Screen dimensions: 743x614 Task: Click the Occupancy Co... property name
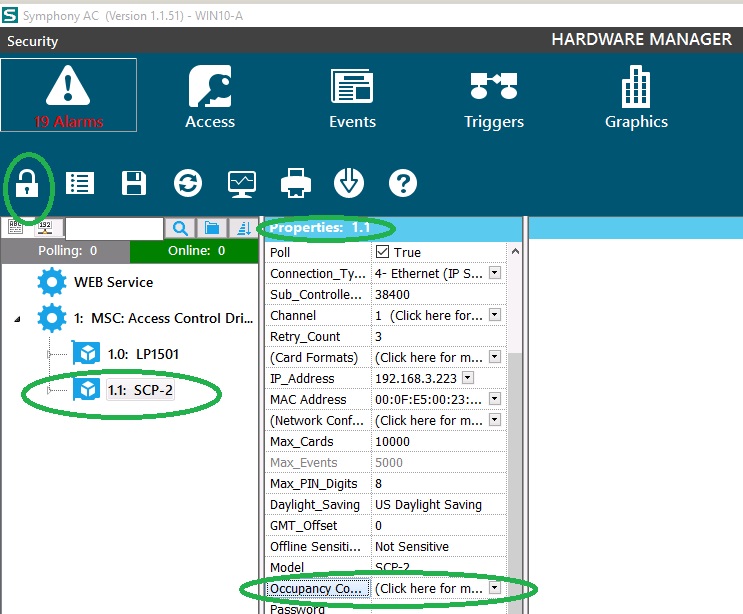(318, 588)
